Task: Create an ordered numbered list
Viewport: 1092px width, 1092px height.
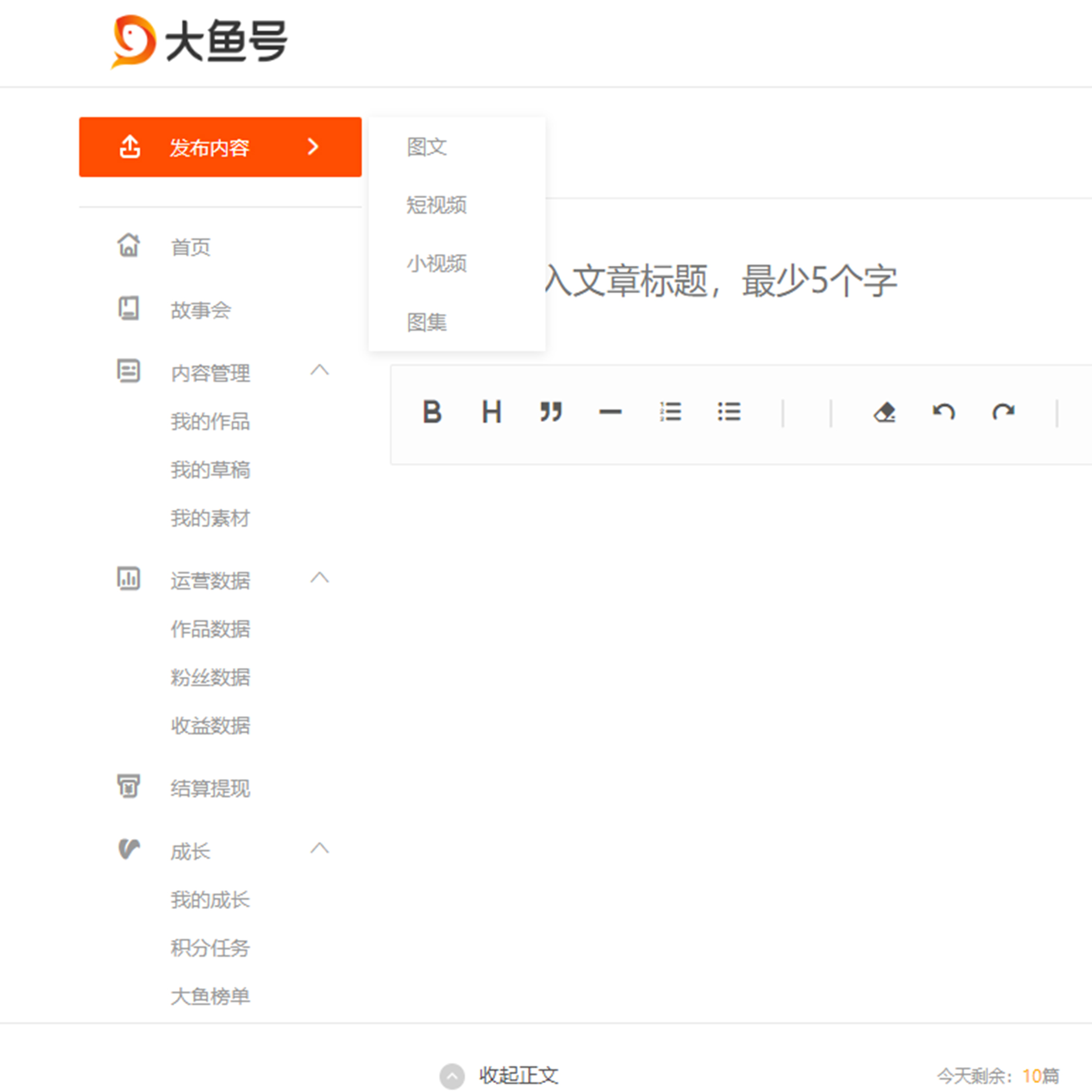Action: tap(670, 412)
